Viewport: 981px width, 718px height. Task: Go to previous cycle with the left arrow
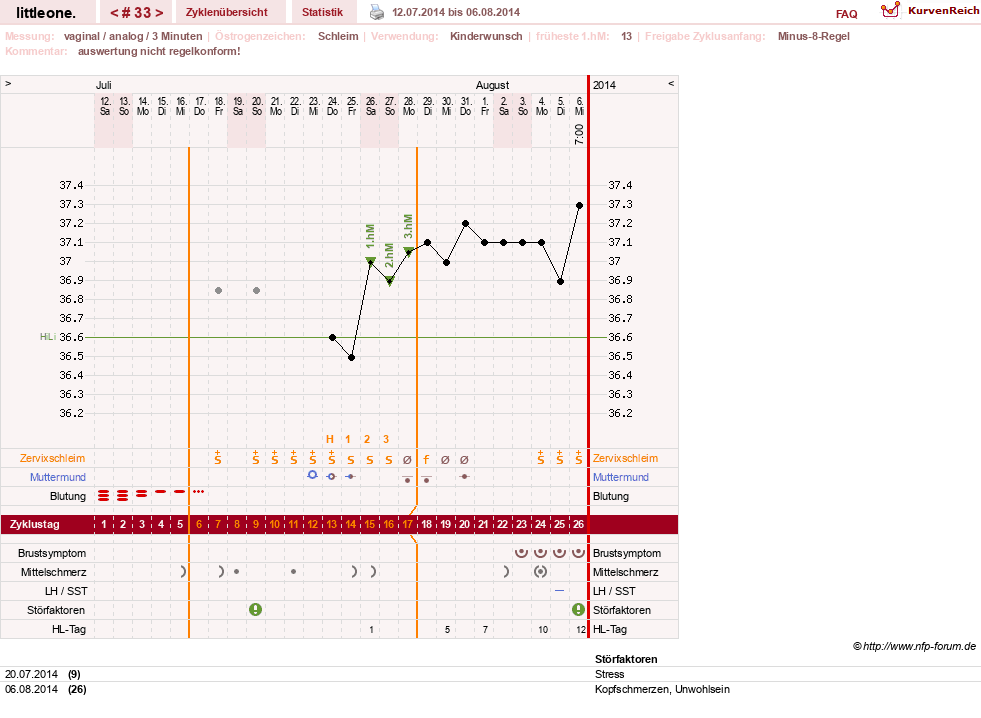point(114,13)
